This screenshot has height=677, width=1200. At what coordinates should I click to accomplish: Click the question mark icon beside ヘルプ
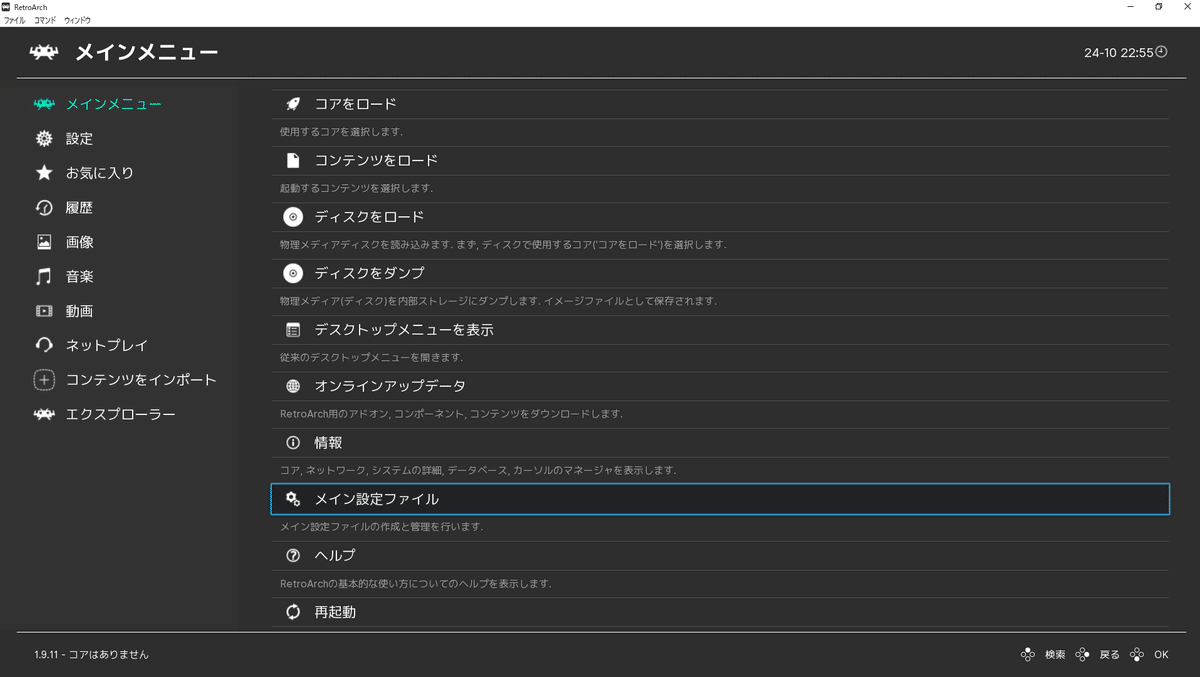pos(293,555)
